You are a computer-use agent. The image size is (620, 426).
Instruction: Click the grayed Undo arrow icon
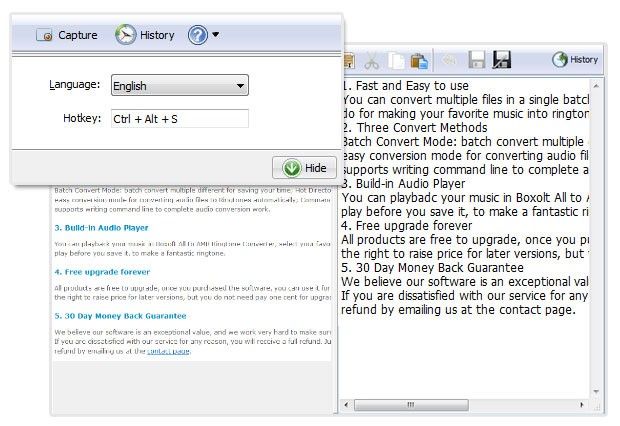tap(451, 60)
